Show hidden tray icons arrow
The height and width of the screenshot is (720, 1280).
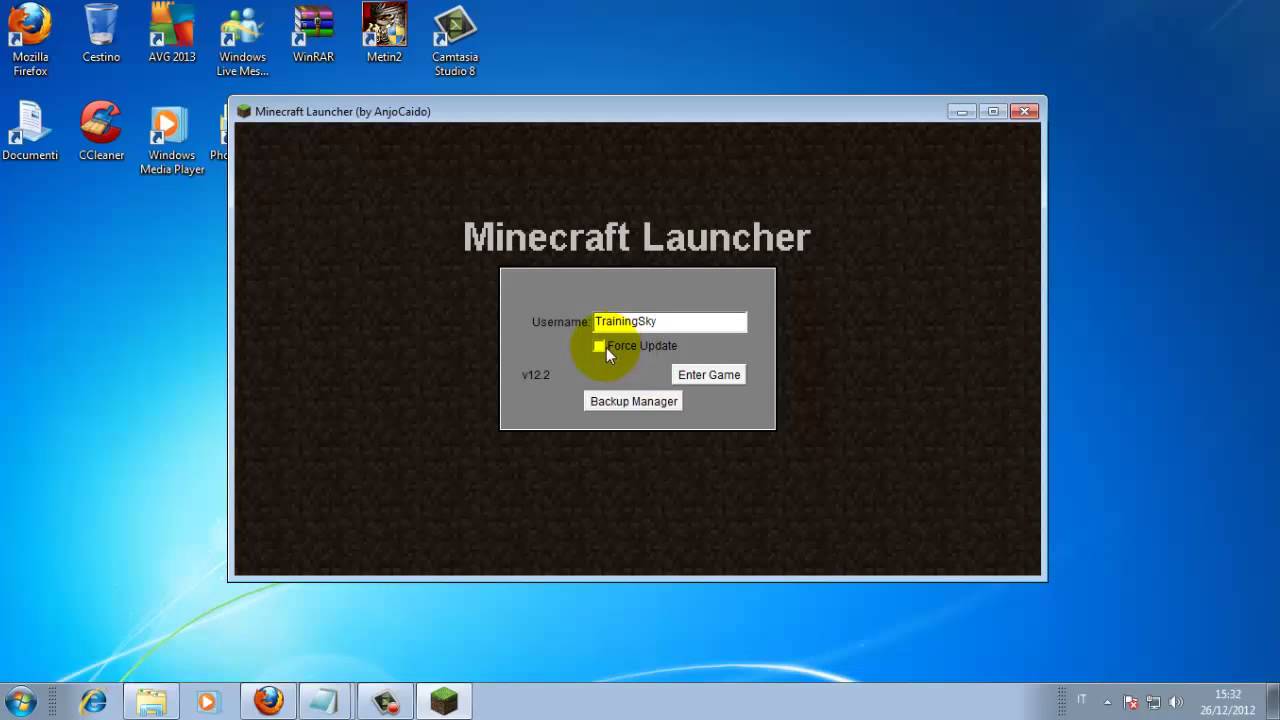(1107, 702)
